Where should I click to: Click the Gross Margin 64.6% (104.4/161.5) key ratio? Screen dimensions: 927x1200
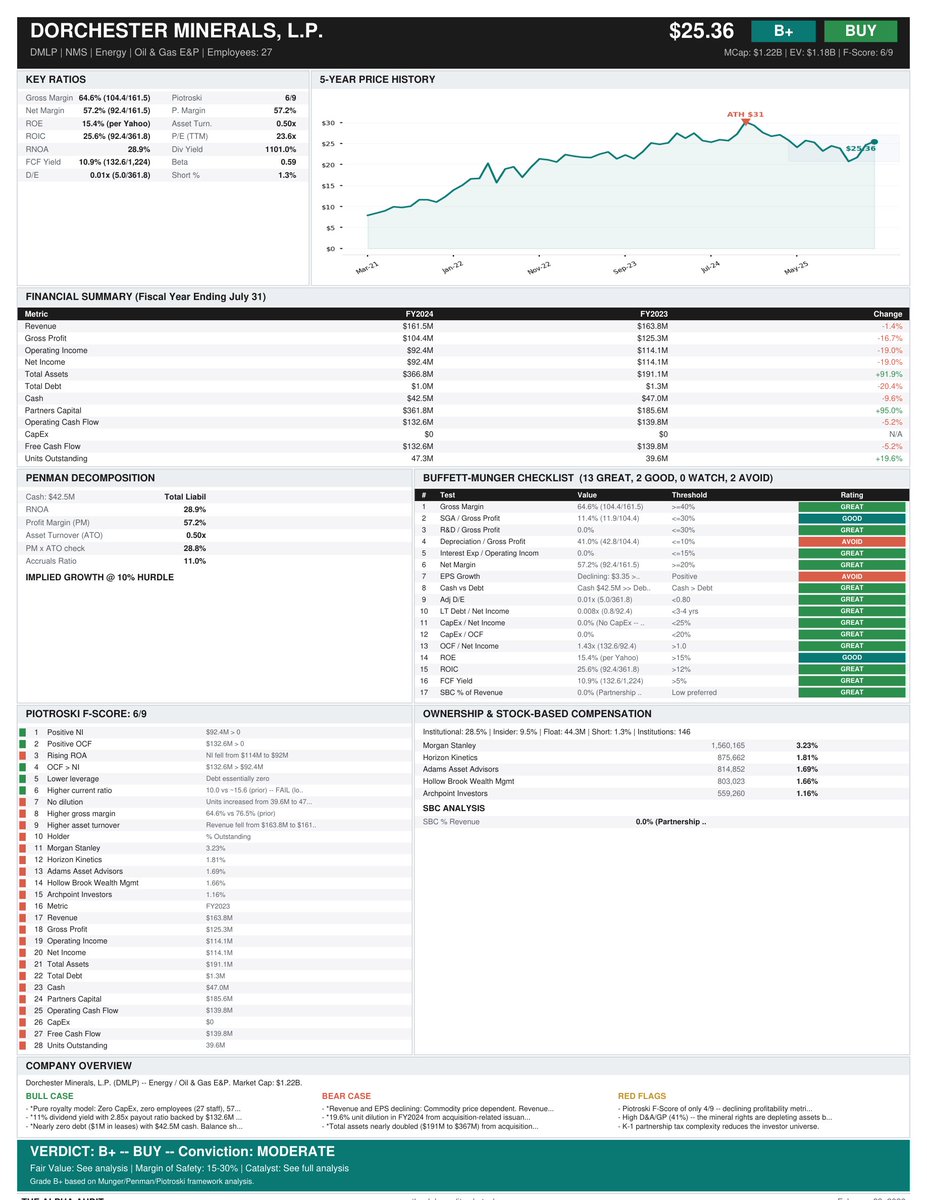pyautogui.click(x=88, y=97)
